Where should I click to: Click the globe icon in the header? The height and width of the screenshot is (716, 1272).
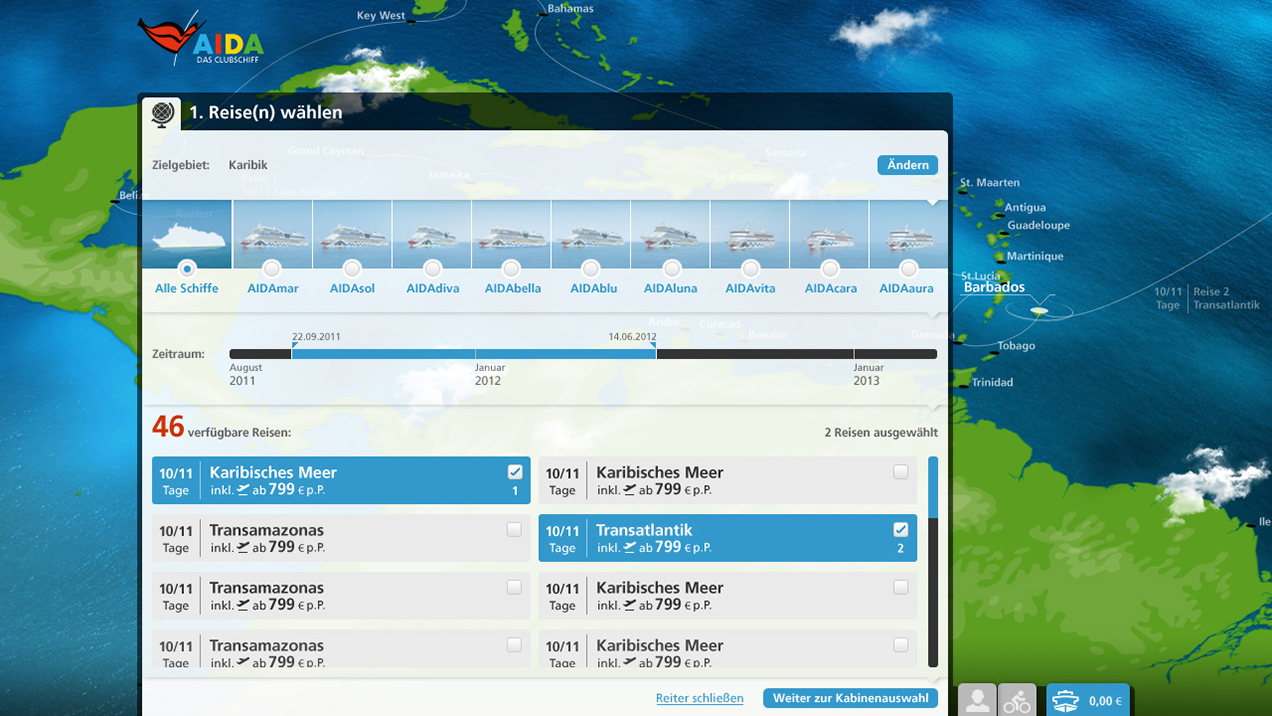tap(162, 113)
